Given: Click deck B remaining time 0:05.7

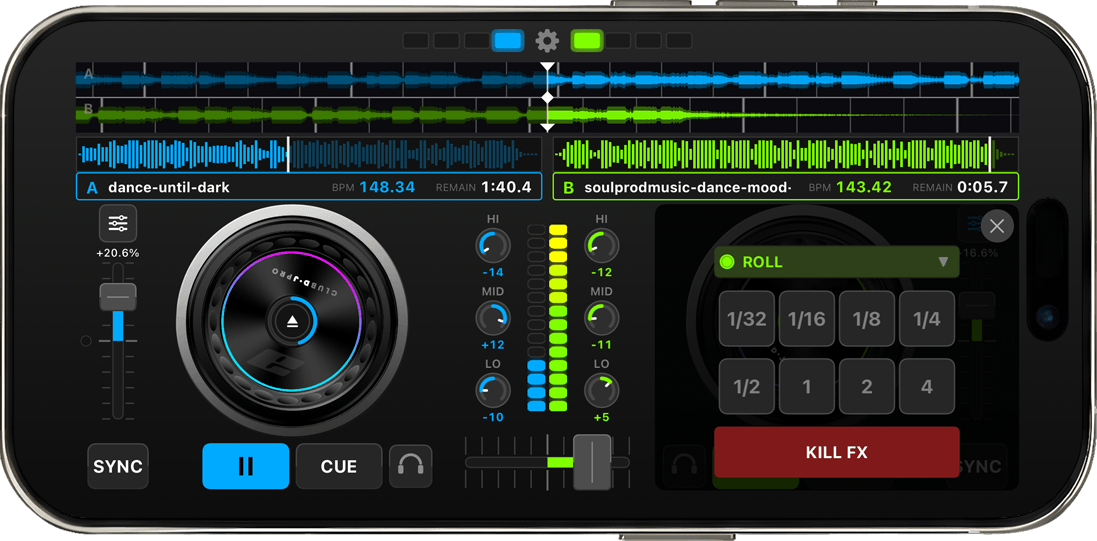Looking at the screenshot, I should [x=982, y=187].
